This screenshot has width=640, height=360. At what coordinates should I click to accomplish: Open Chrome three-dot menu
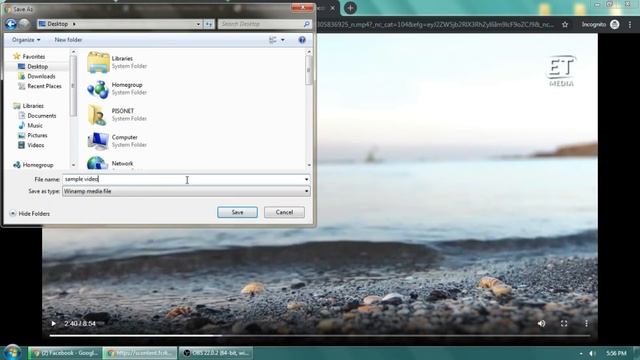(x=630, y=24)
